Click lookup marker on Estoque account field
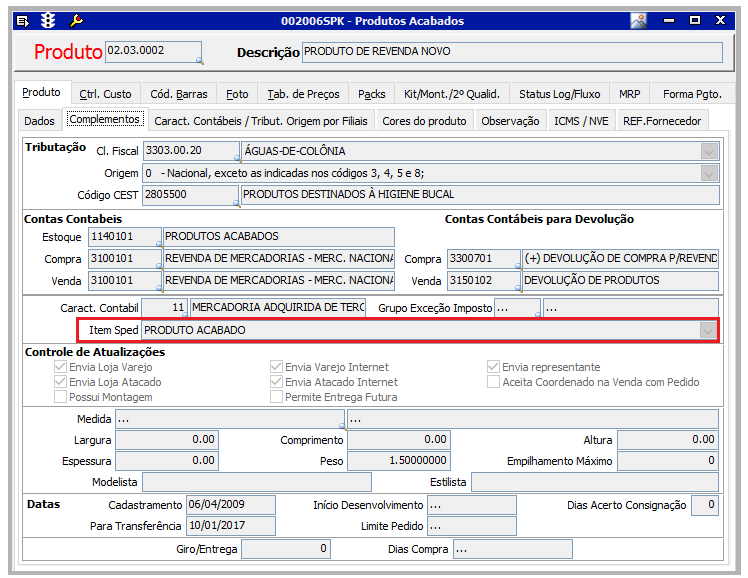This screenshot has height=578, width=748. 158,244
